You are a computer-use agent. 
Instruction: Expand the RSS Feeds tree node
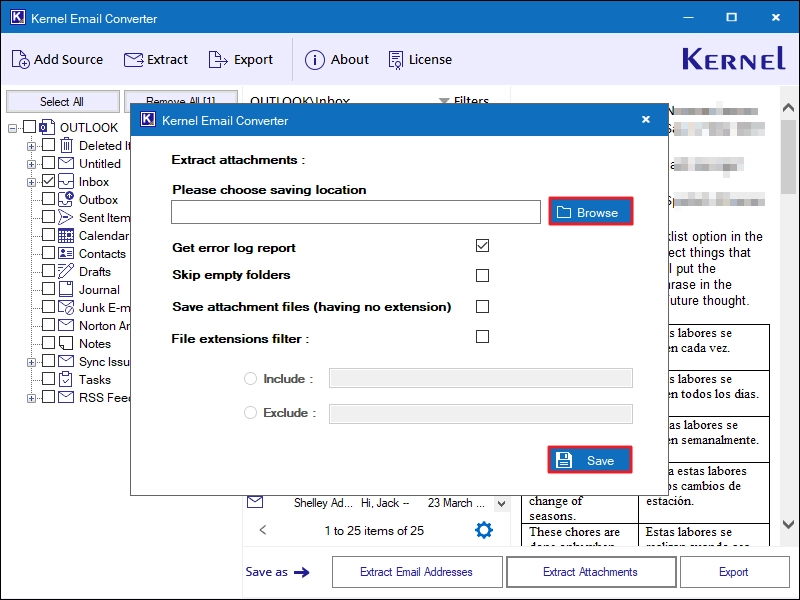coord(31,398)
